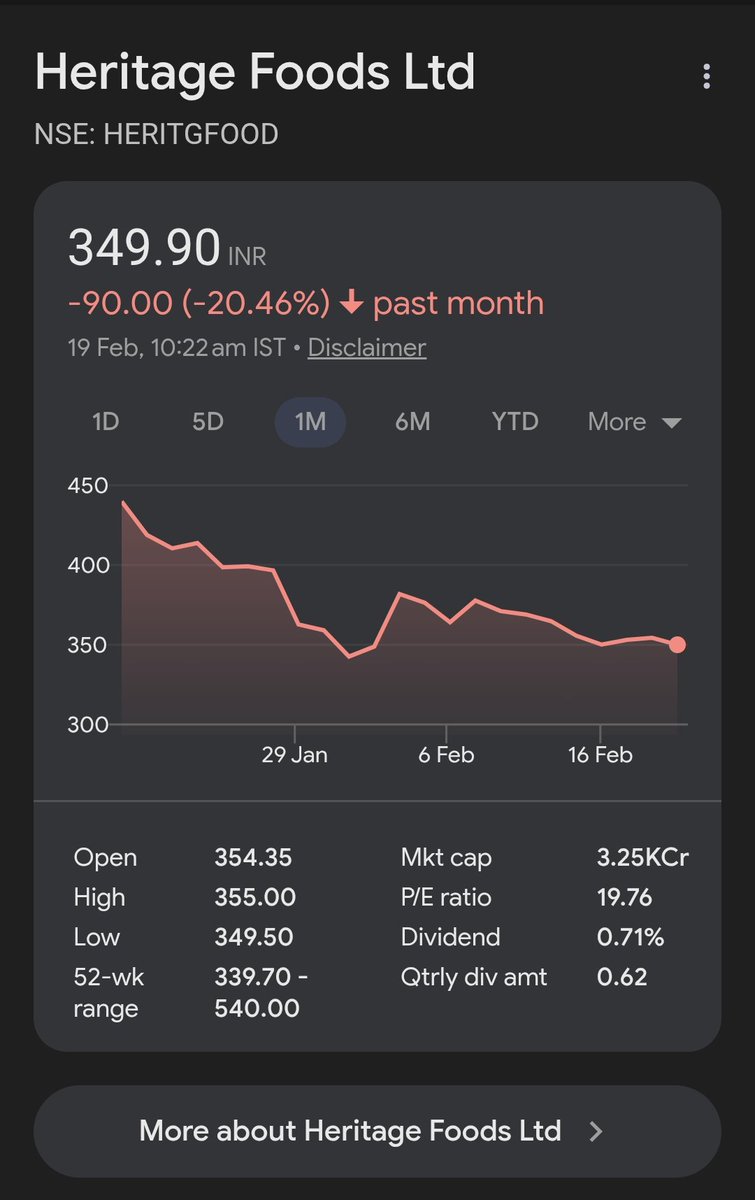Expand the More time ranges dropdown

point(635,422)
